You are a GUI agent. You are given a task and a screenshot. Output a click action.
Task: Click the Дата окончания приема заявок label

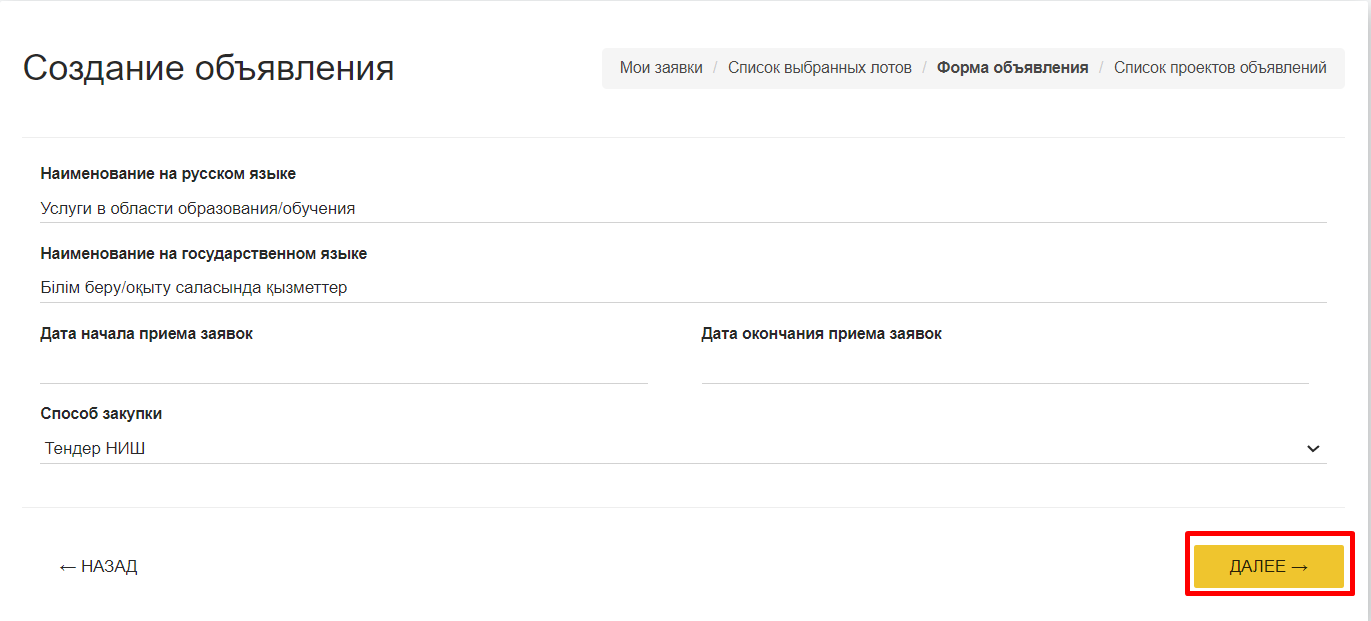click(x=822, y=334)
